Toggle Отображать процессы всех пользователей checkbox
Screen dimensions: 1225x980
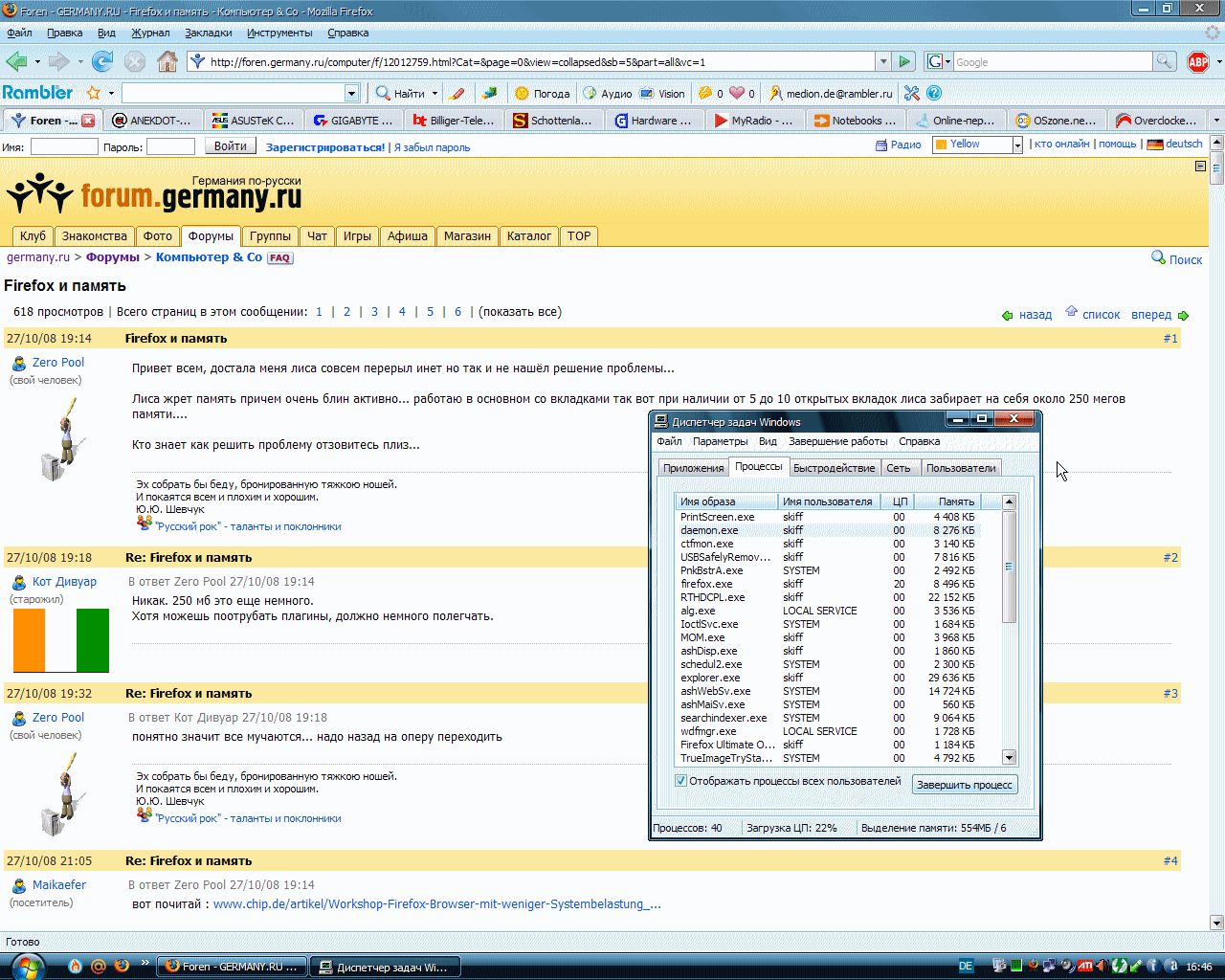click(x=680, y=781)
